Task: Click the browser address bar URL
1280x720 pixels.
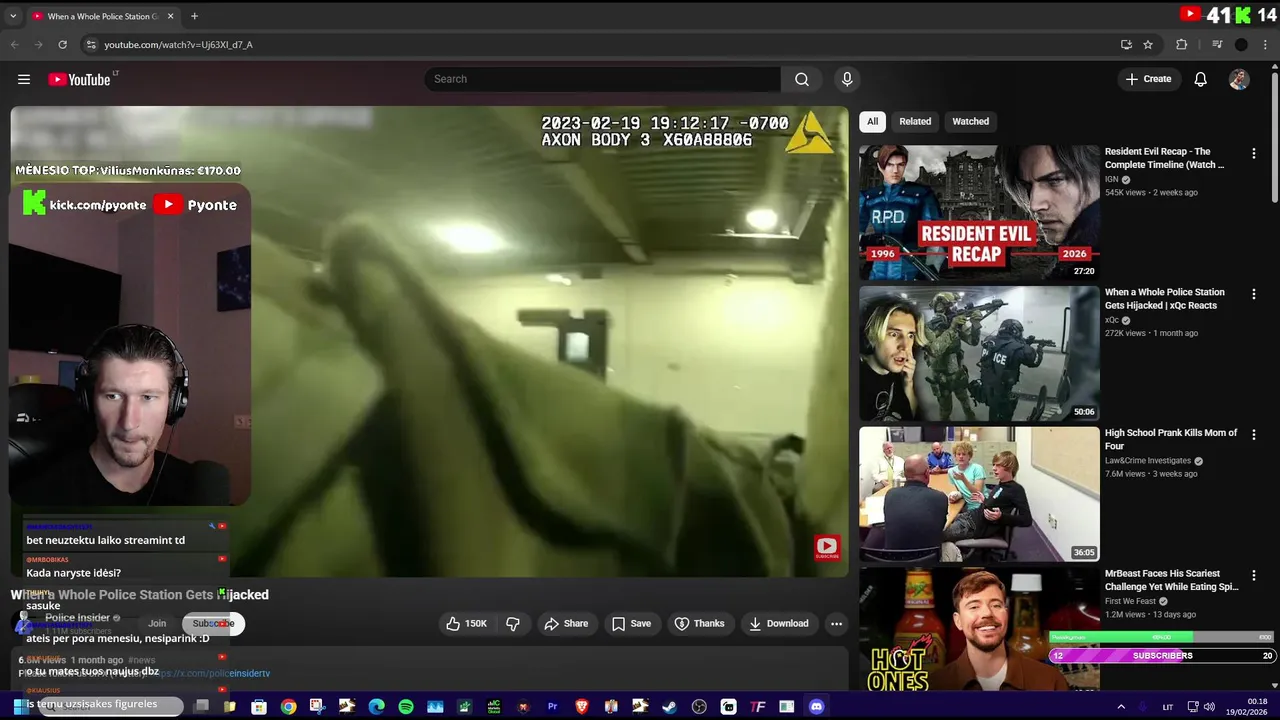Action: point(178,45)
